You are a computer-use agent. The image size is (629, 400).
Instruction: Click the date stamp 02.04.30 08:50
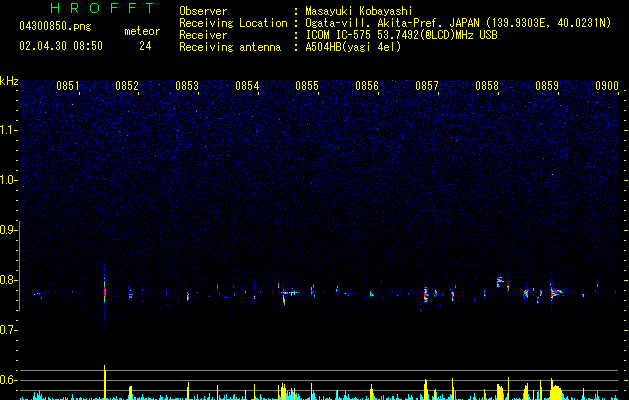(61, 46)
